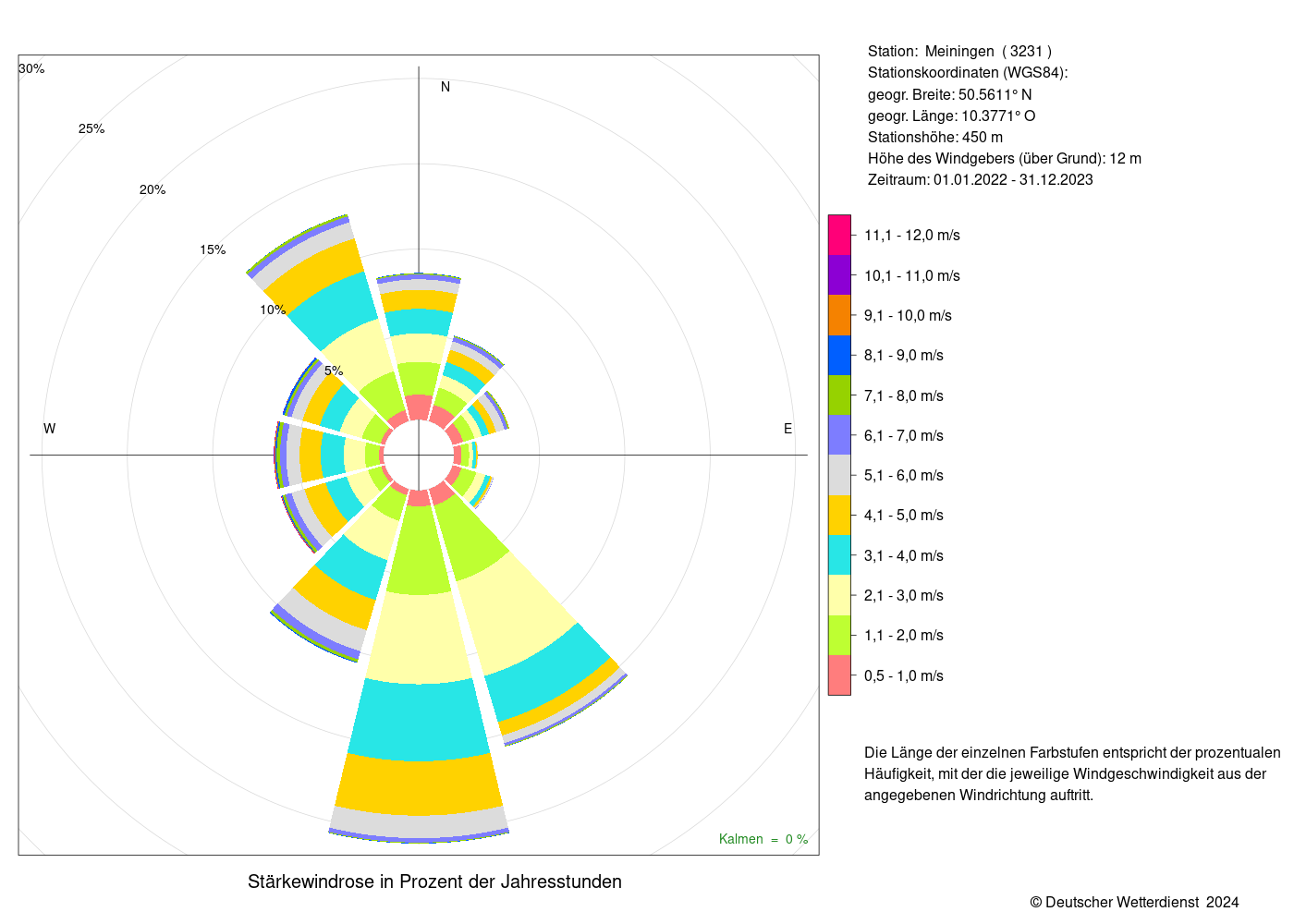Screen dimensions: 1294x924
Task: Select the 1,1 - 2,0 m/s lime swatch
Action: point(839,635)
